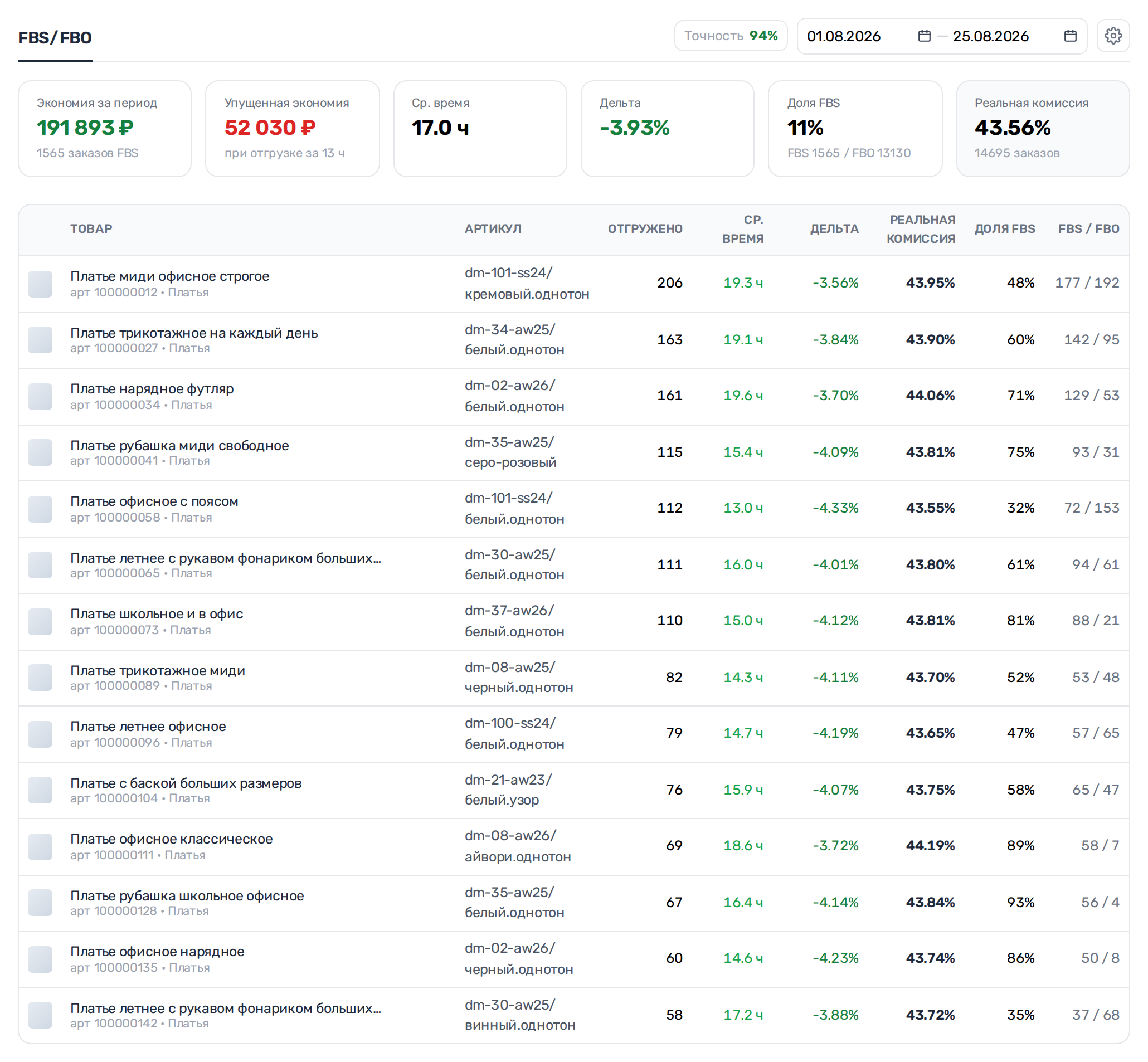Select thumbnail of Платье офисное классическое
The width and height of the screenshot is (1148, 1062).
(40, 846)
